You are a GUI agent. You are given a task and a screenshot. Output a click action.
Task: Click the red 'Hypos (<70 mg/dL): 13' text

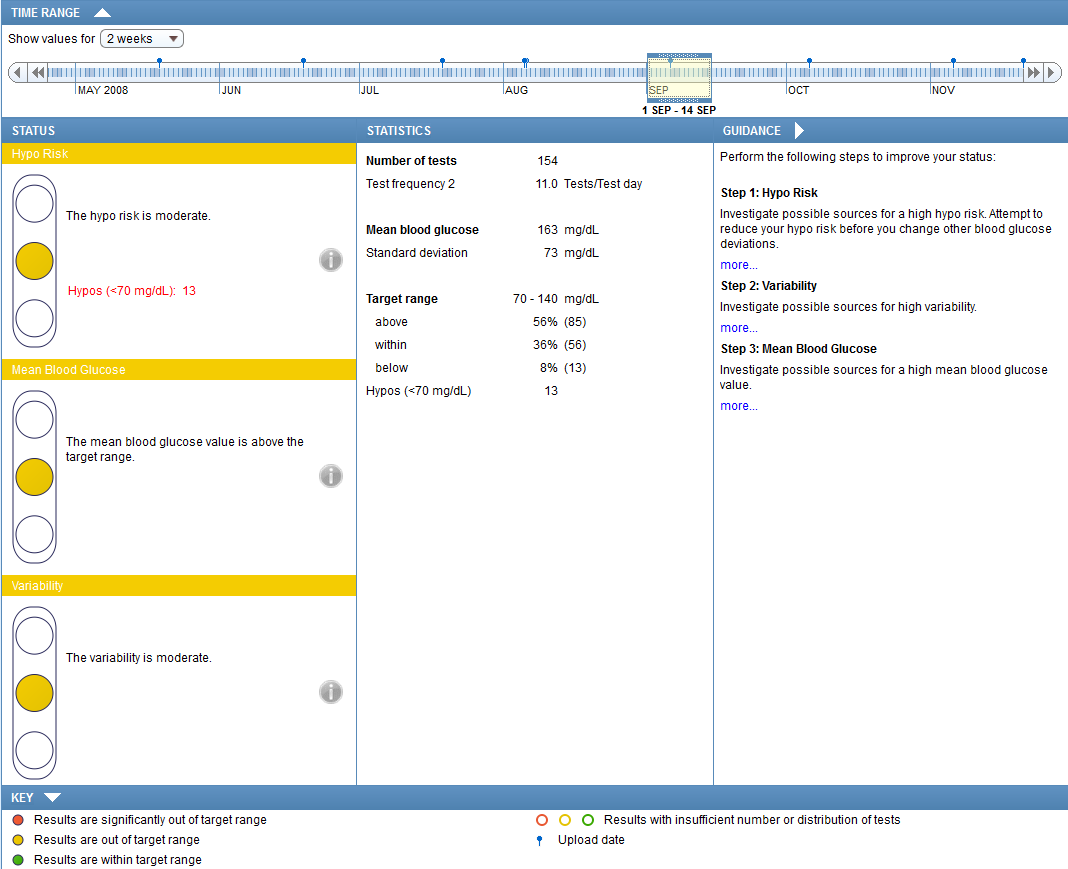132,291
